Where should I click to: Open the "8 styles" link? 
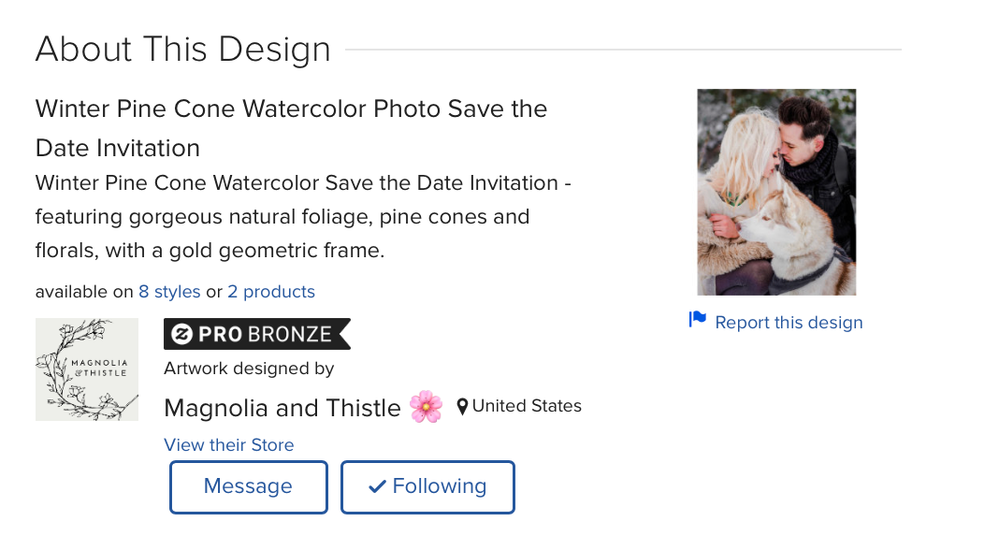(169, 292)
